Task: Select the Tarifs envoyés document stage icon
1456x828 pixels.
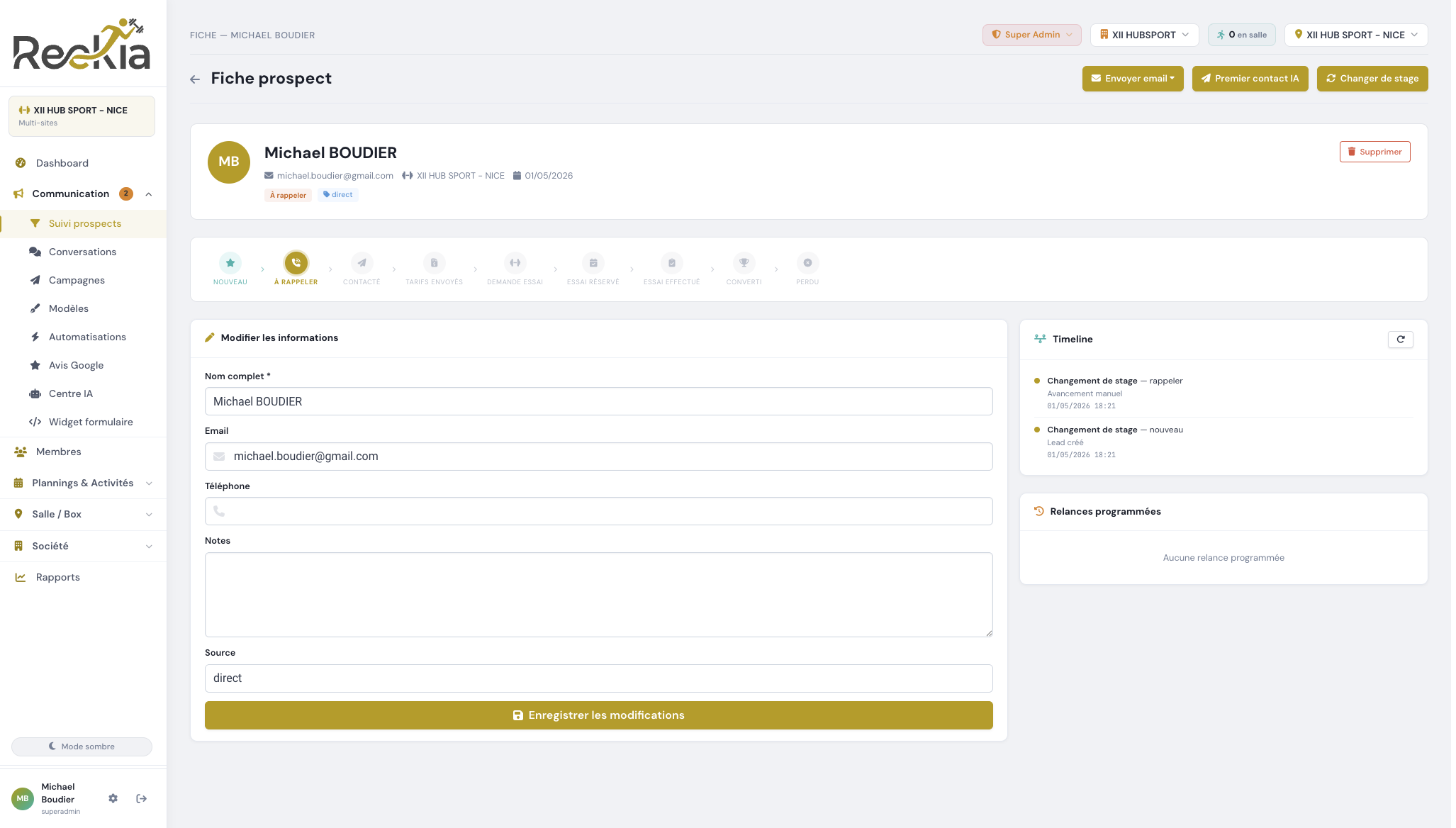Action: tap(435, 263)
